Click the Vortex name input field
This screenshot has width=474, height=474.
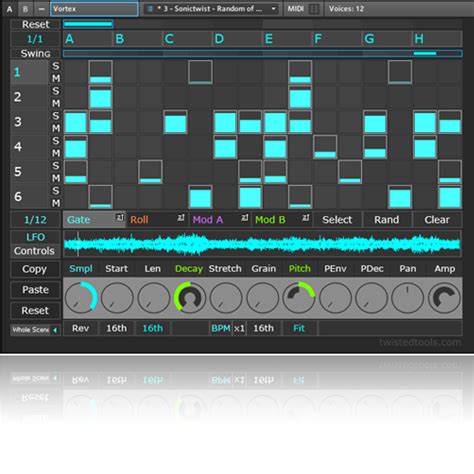tap(94, 9)
